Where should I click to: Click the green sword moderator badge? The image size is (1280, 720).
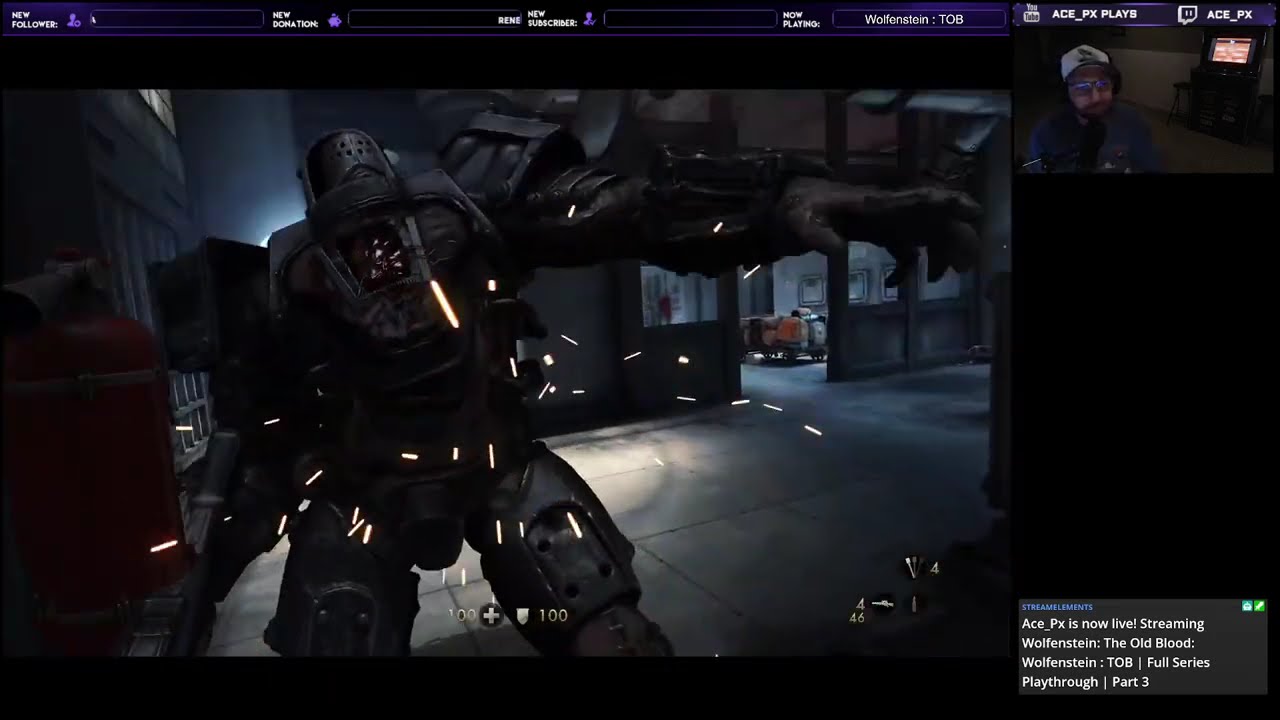pos(1259,606)
